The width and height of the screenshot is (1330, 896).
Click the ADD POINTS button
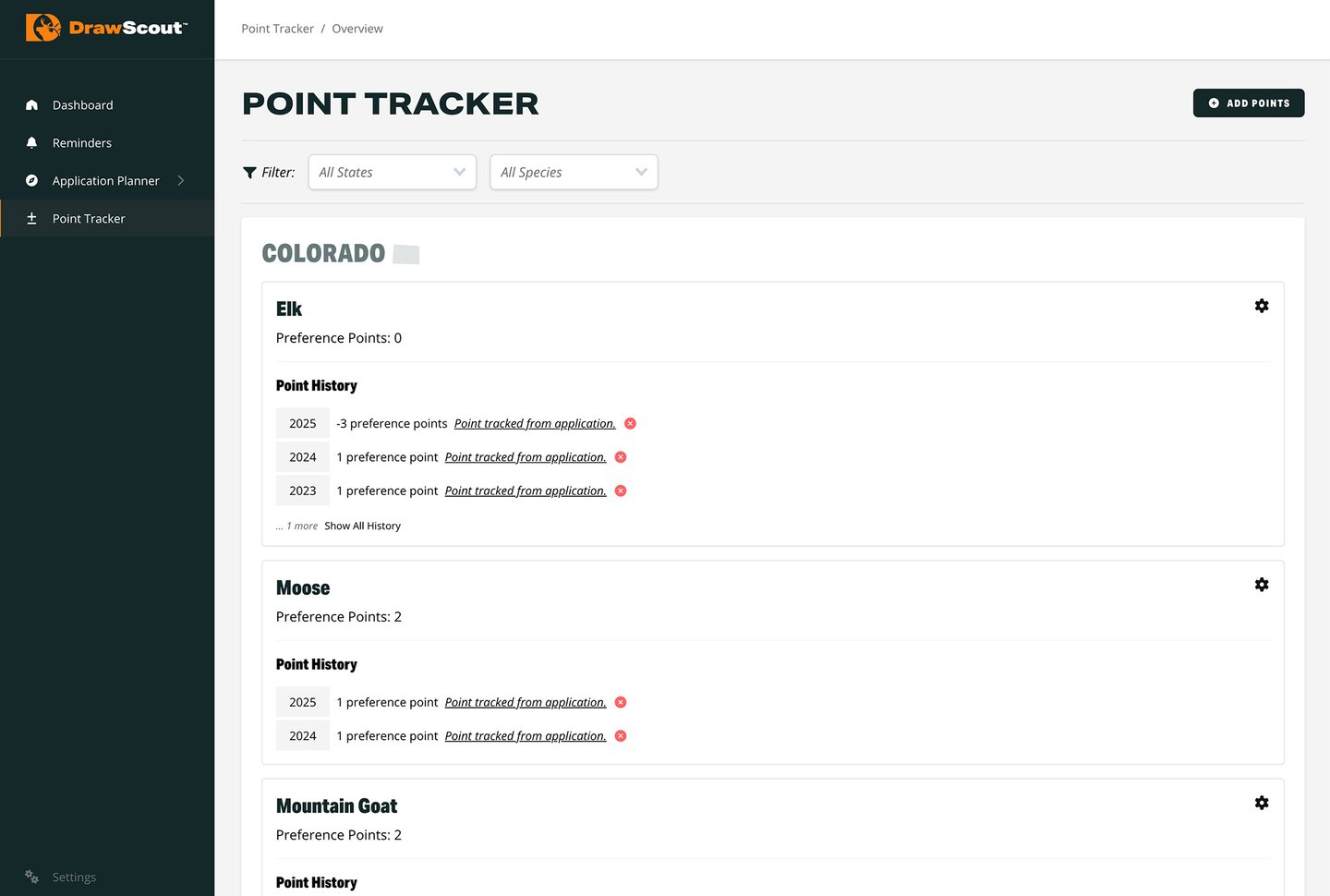click(x=1249, y=103)
